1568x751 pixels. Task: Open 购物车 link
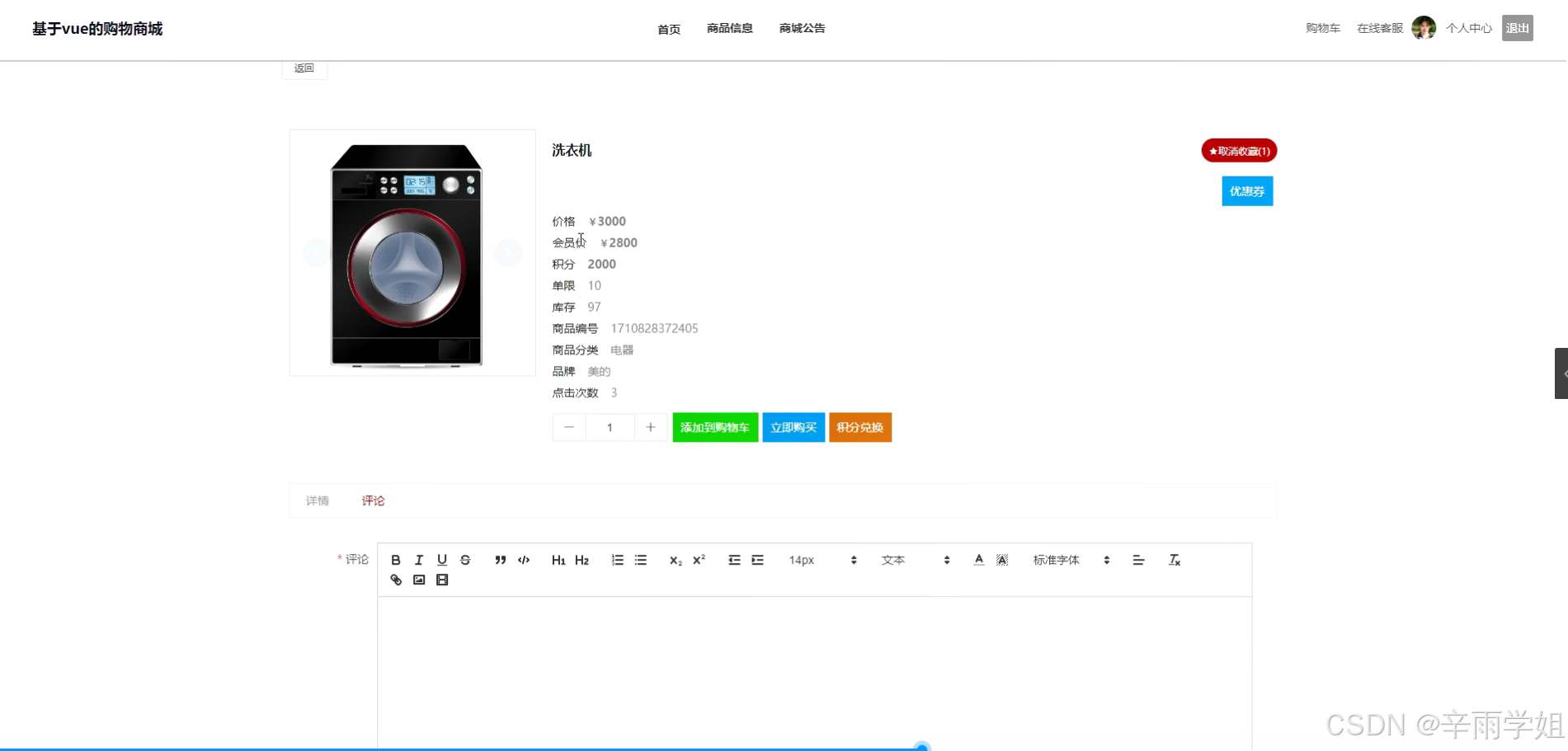[1323, 28]
